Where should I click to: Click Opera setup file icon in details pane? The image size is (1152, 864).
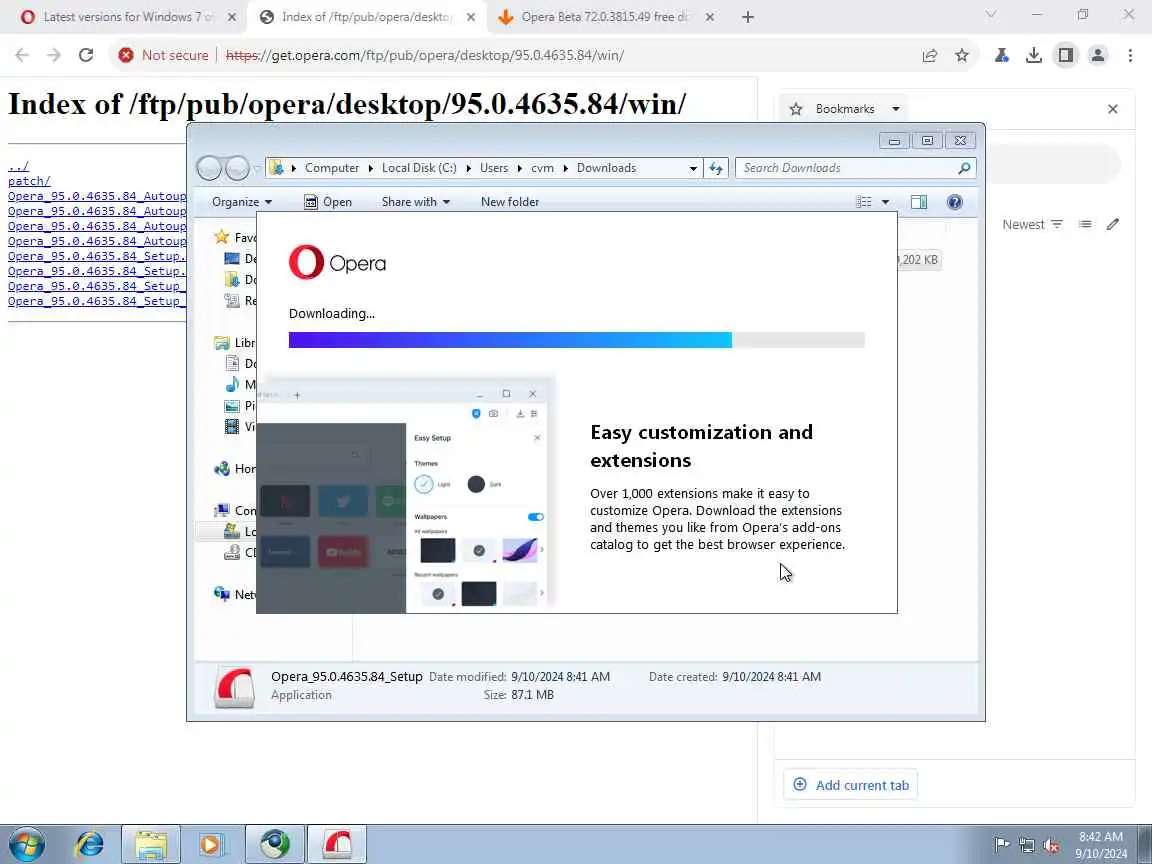tap(234, 687)
